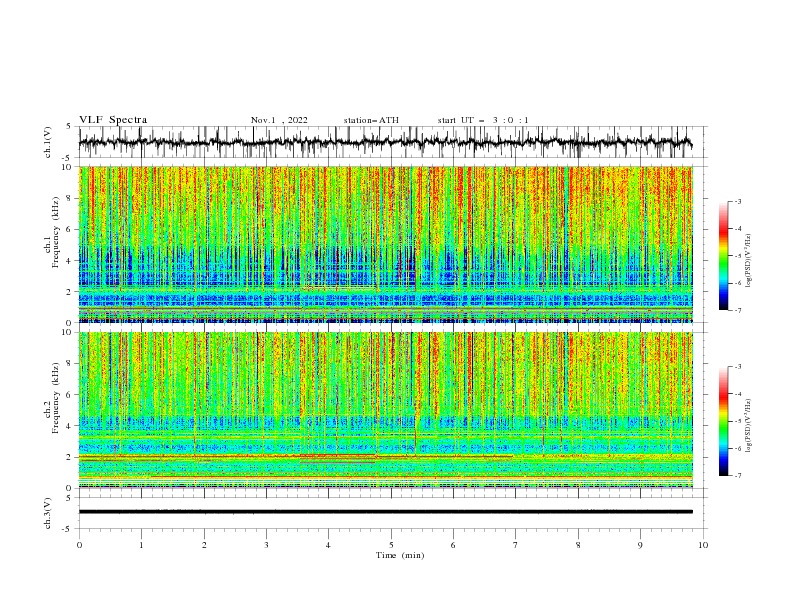Click time axis tick label "7"
Image resolution: width=792 pixels, height=612 pixels.
click(516, 545)
